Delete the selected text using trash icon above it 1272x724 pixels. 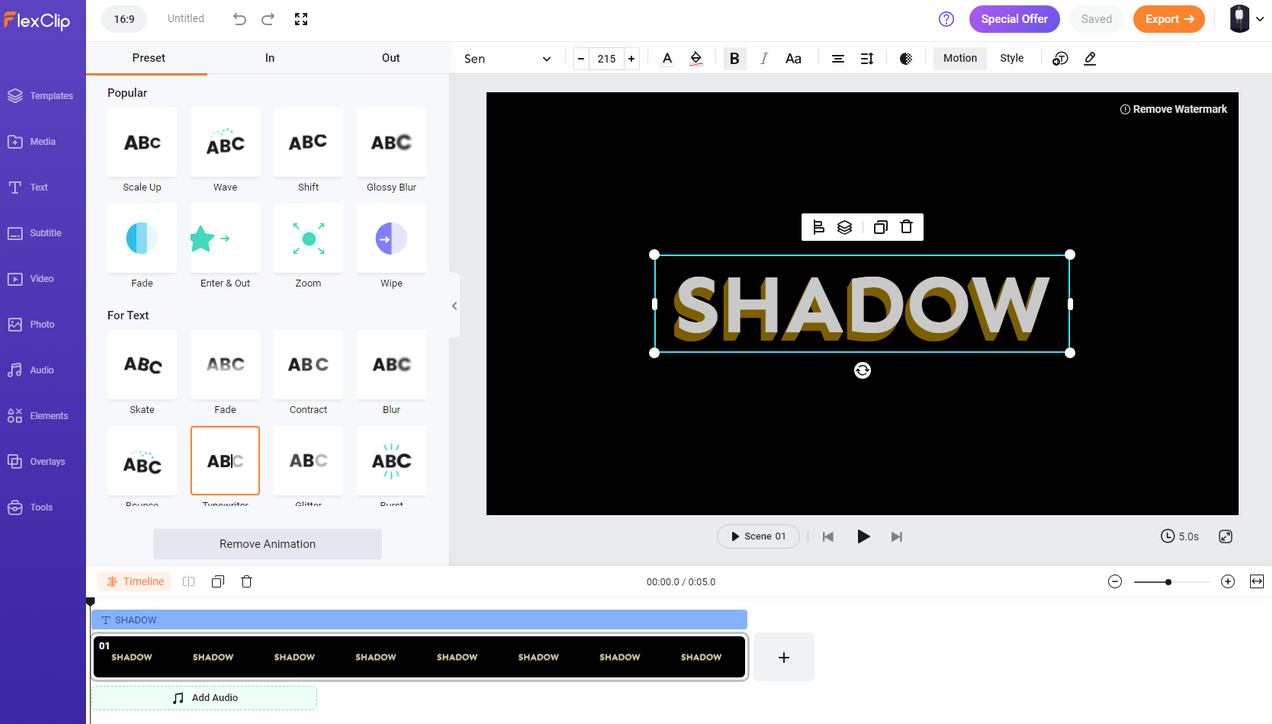click(906, 227)
